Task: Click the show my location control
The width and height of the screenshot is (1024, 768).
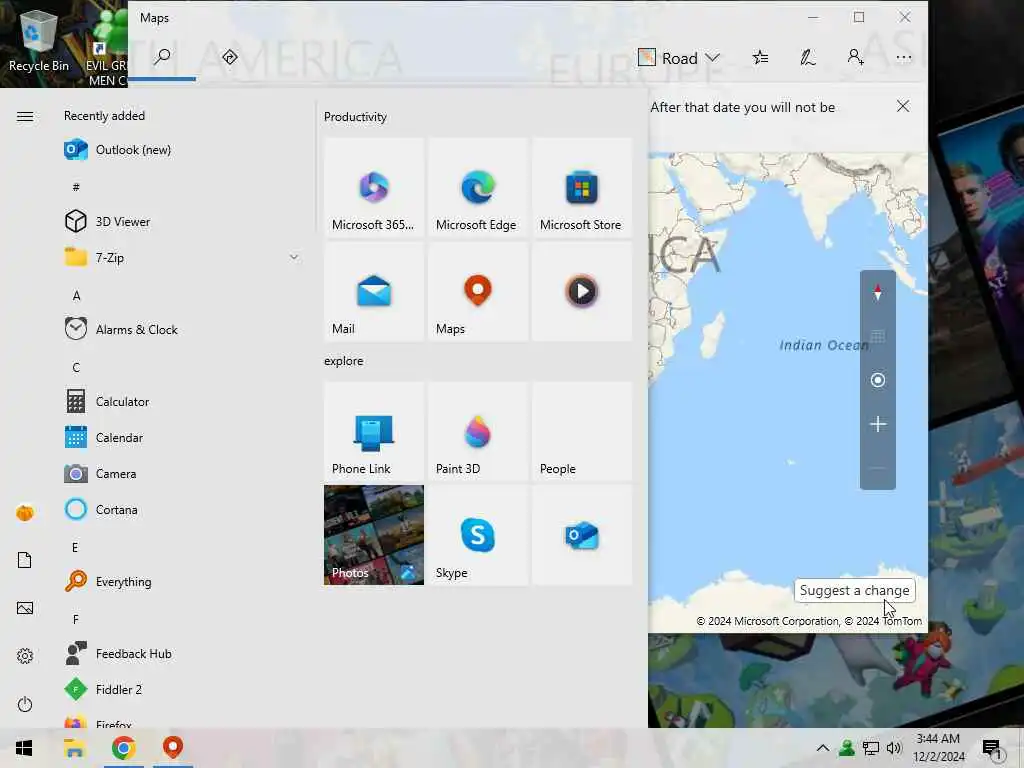Action: pyautogui.click(x=878, y=380)
